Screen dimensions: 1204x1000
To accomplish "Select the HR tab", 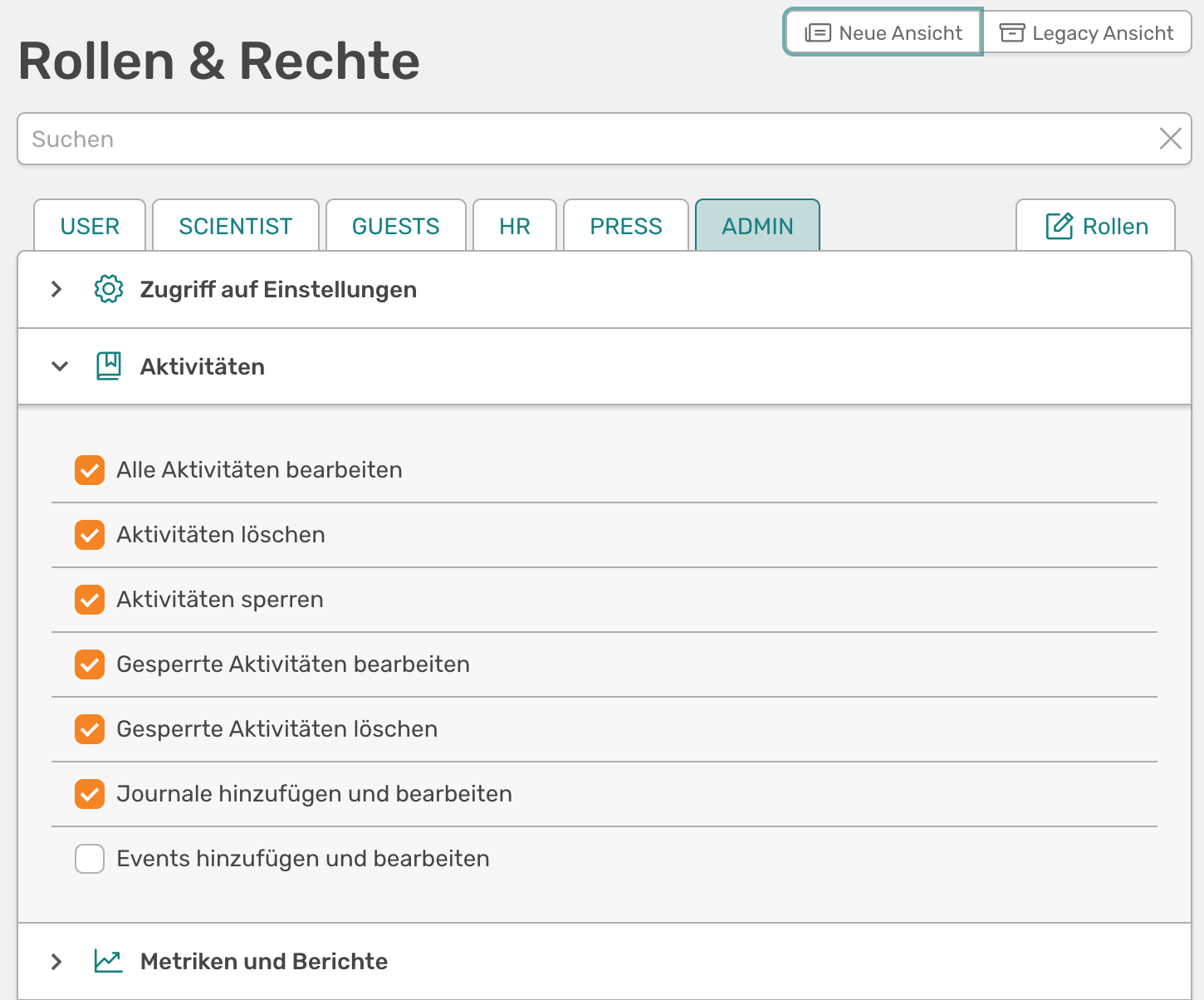I will [x=514, y=225].
